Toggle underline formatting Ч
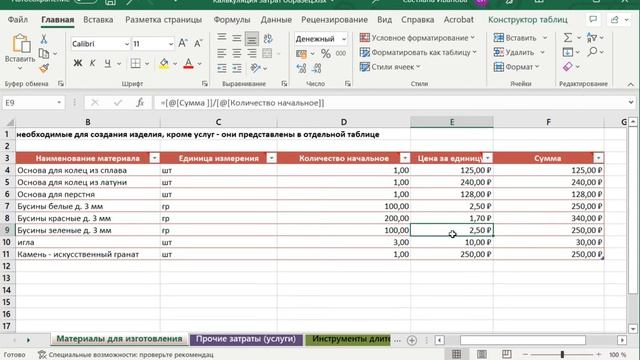This screenshot has width=640, height=360. [107, 63]
